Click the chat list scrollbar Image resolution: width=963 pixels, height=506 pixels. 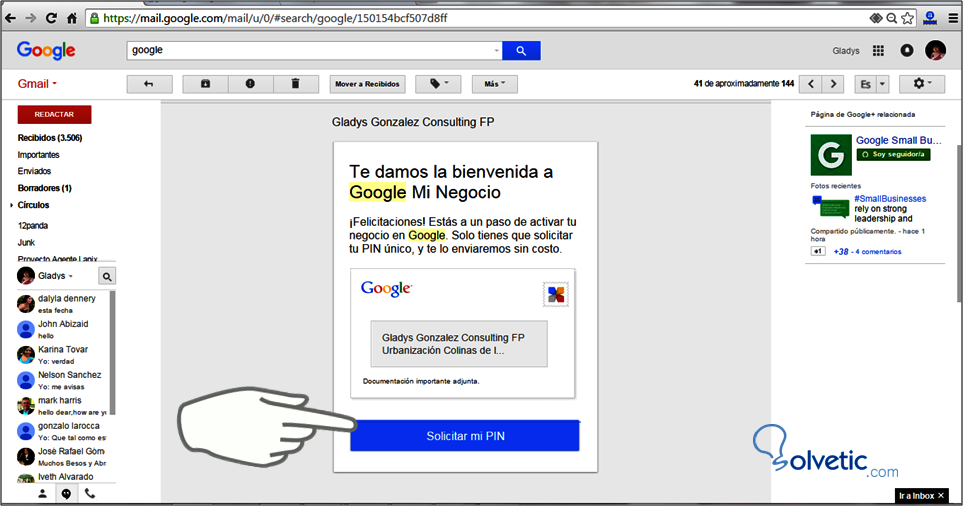(x=112, y=353)
